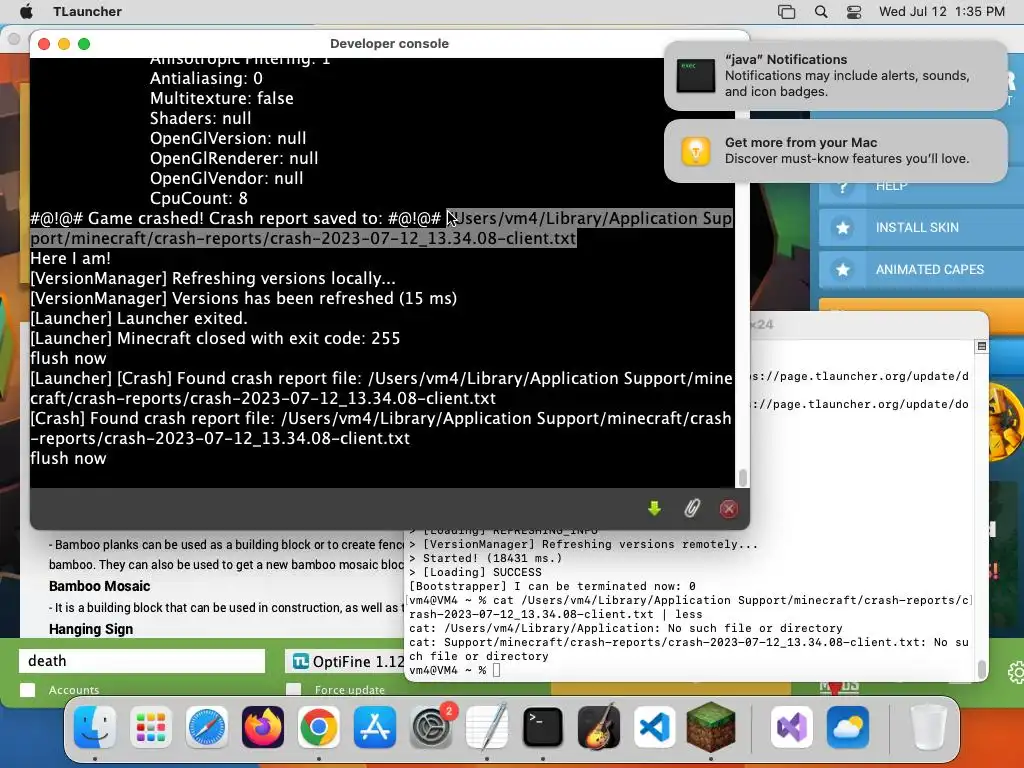
Task: Open the Apple menu
Action: click(x=26, y=11)
